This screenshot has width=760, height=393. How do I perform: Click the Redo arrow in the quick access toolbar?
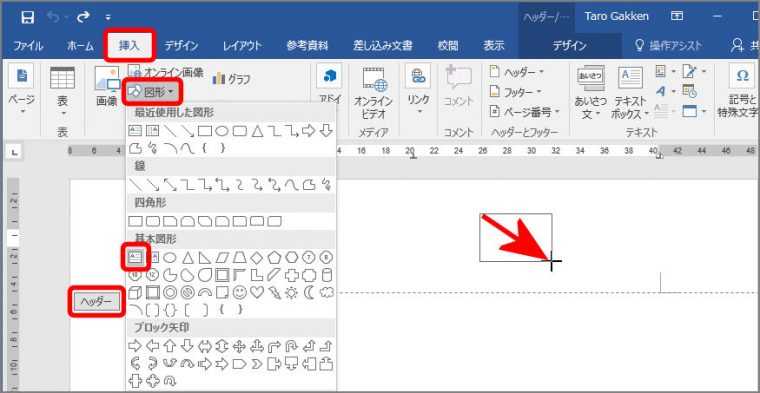click(83, 17)
